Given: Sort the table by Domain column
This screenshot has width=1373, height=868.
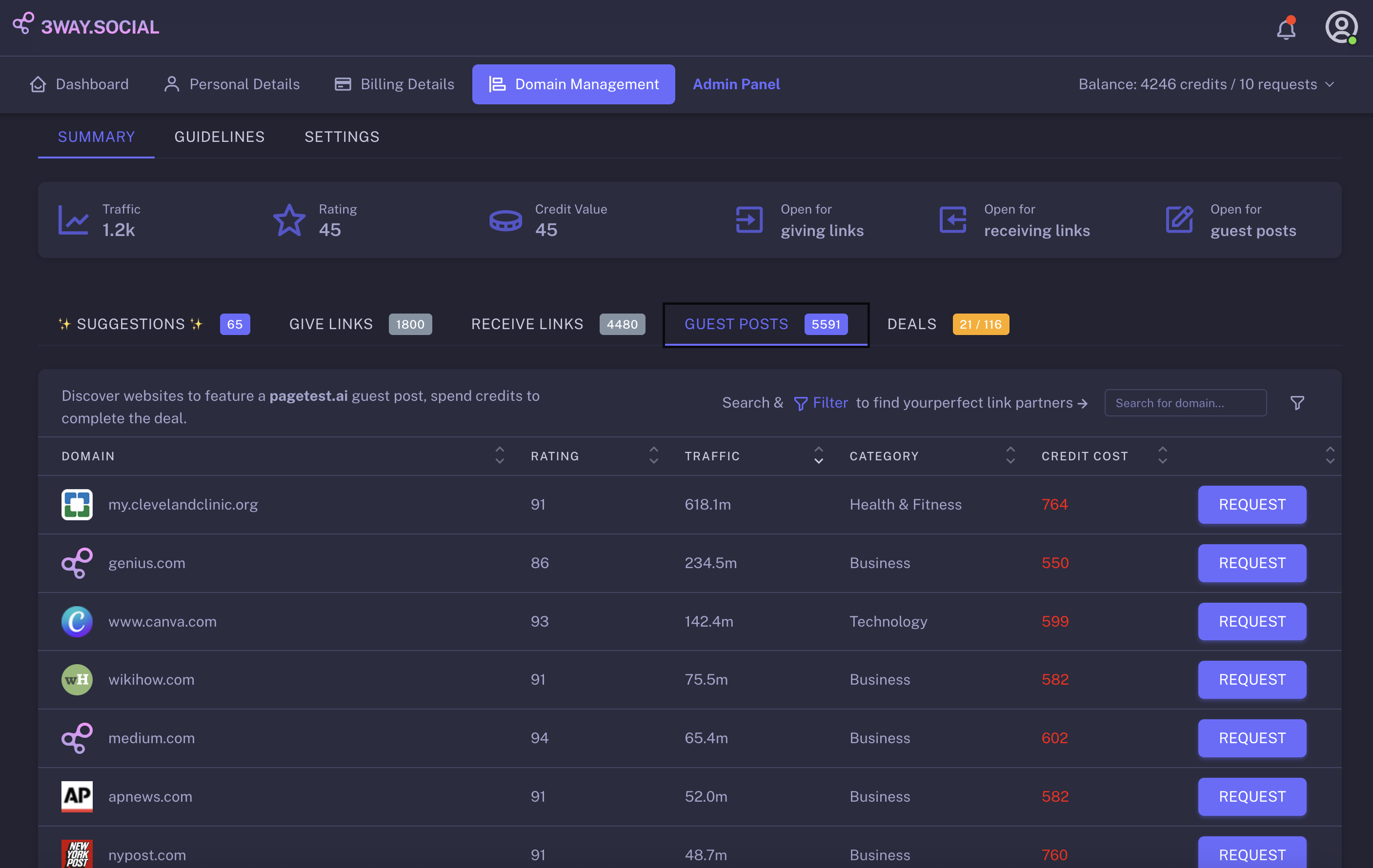Looking at the screenshot, I should [x=500, y=455].
